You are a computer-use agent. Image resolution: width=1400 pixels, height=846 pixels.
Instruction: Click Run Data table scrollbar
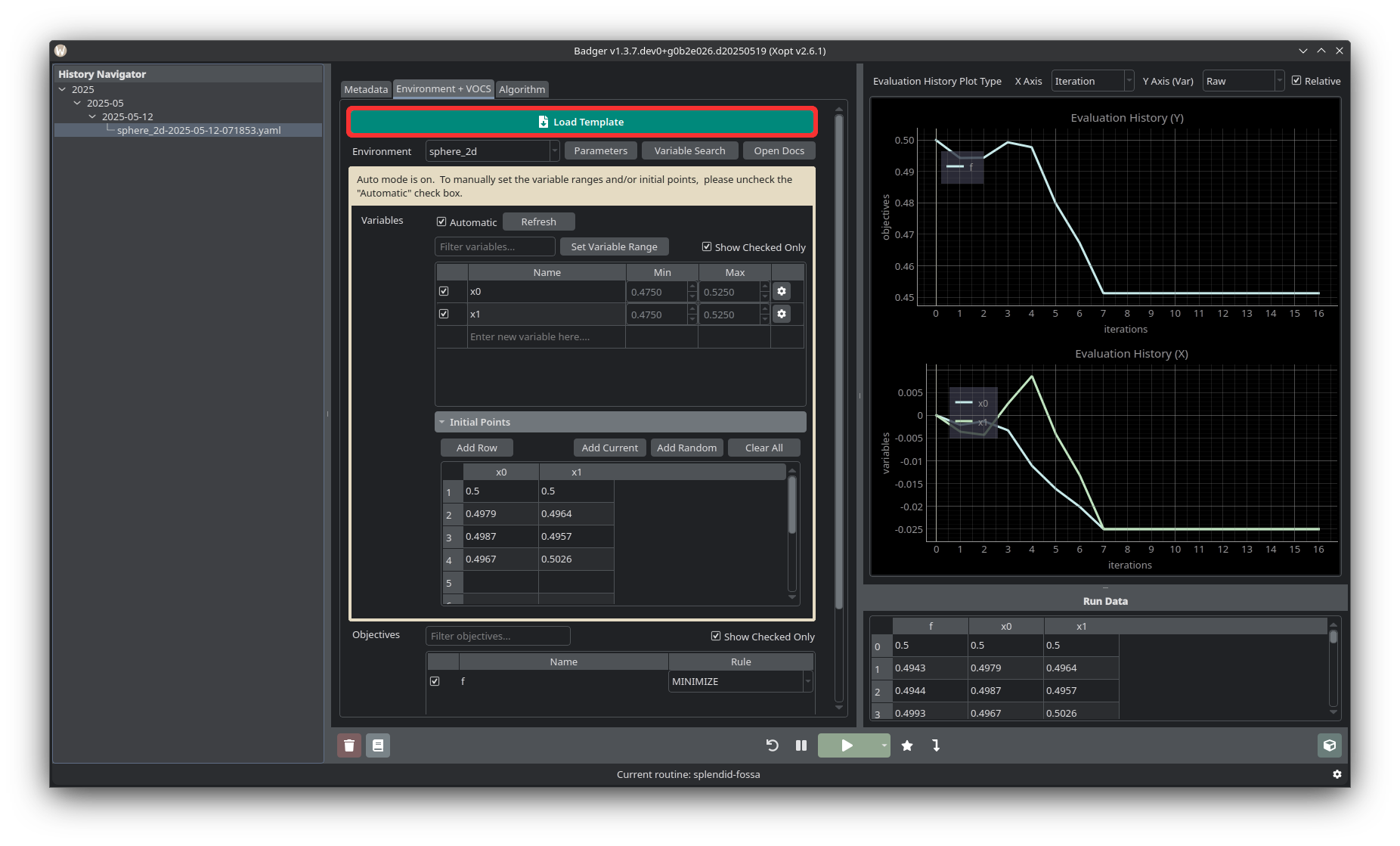coord(1333,637)
